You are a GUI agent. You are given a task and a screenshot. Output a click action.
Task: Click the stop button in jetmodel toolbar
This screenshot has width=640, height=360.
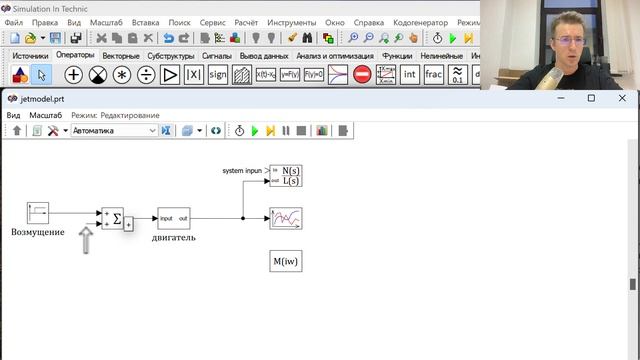click(301, 131)
